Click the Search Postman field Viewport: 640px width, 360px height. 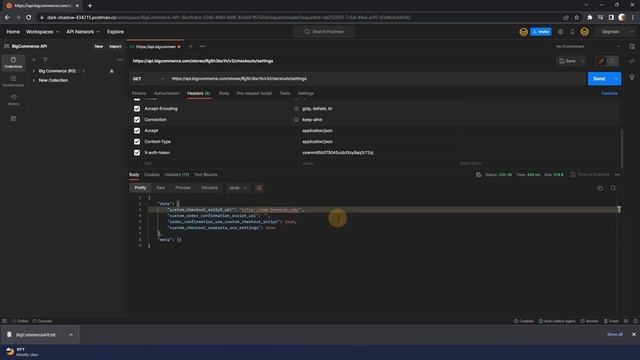click(324, 32)
